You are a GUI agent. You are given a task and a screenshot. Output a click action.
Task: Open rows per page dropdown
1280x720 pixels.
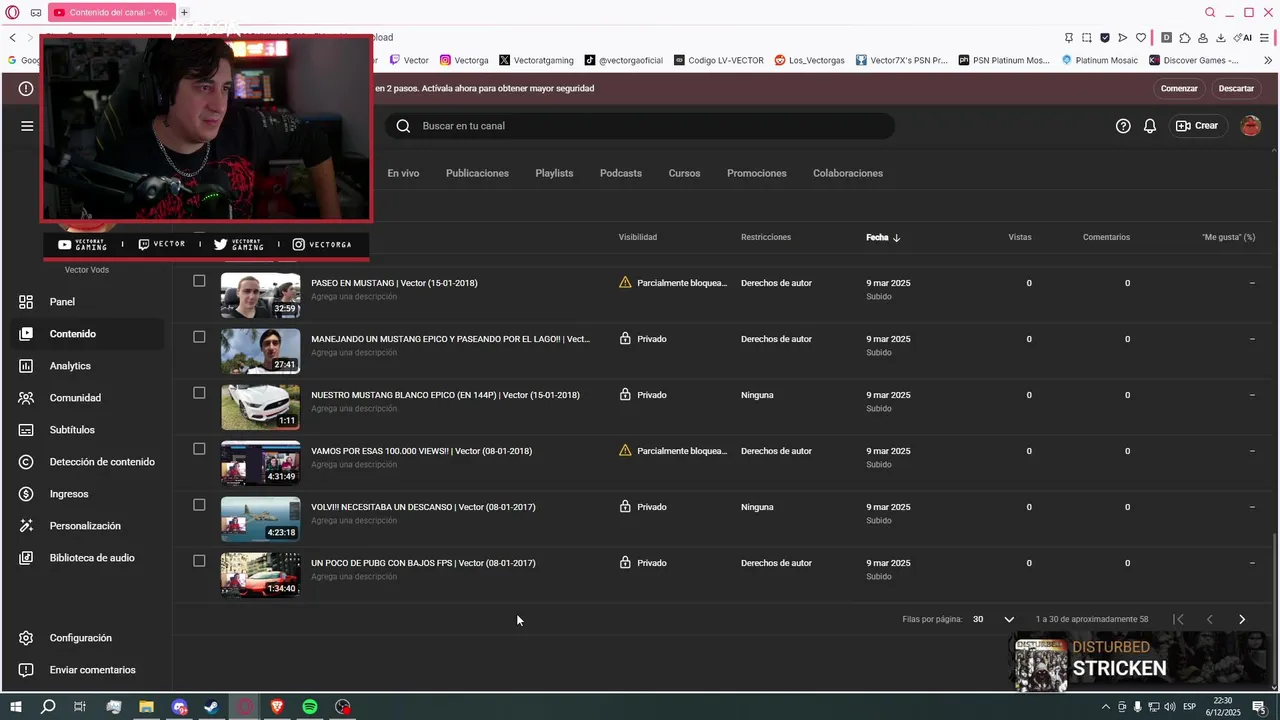click(993, 619)
